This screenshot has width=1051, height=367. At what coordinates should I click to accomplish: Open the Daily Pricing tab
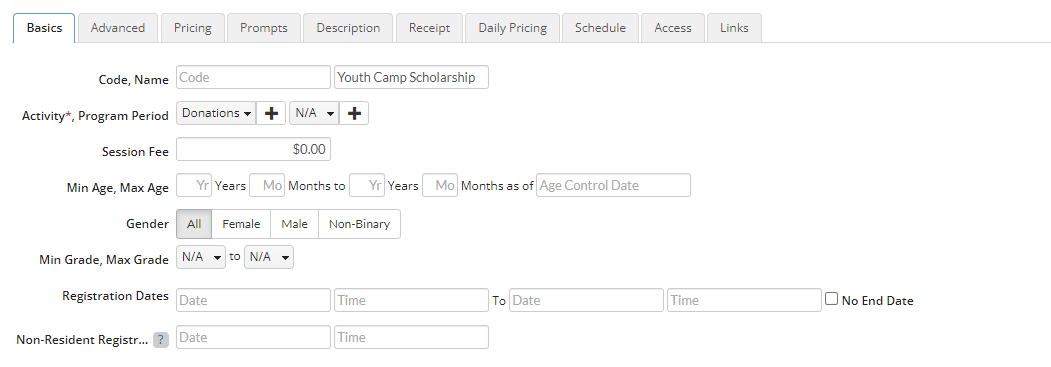pyautogui.click(x=512, y=28)
